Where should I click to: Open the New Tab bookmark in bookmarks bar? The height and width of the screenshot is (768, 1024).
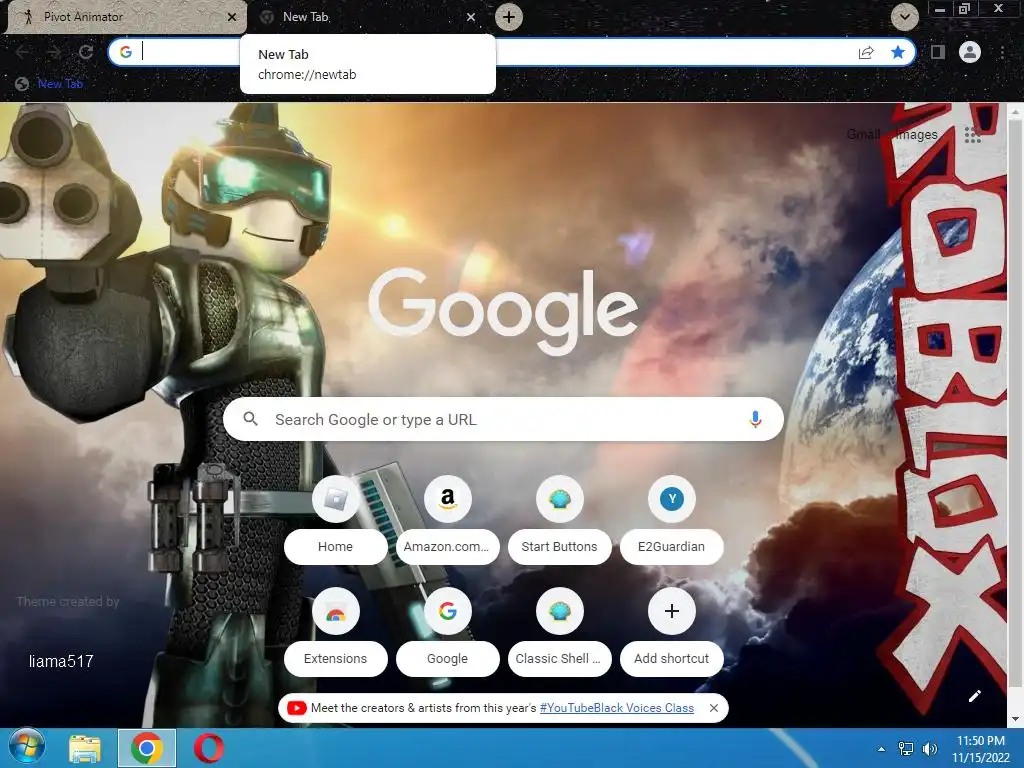pyautogui.click(x=50, y=84)
